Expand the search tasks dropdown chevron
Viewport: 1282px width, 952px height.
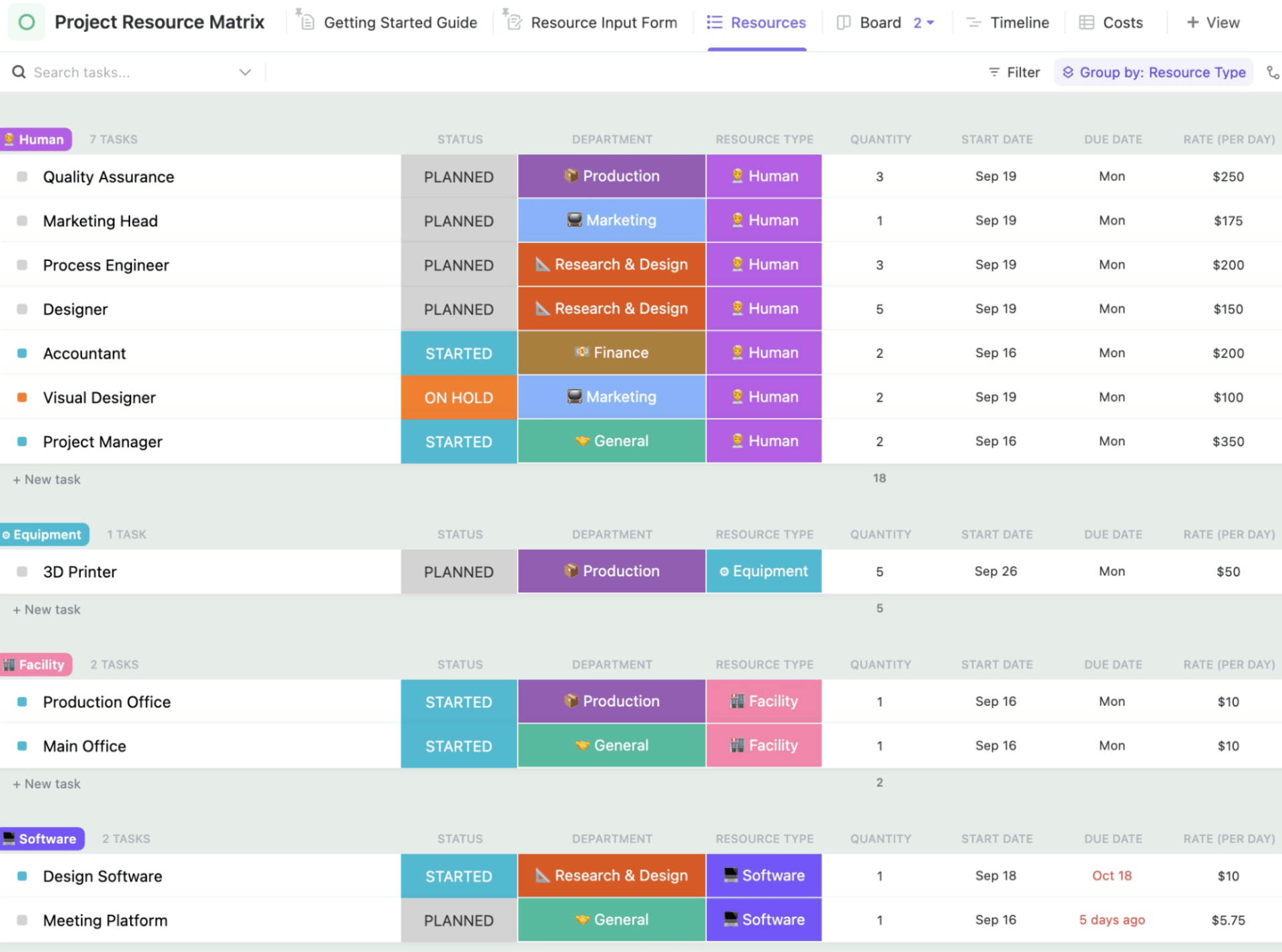tap(244, 71)
